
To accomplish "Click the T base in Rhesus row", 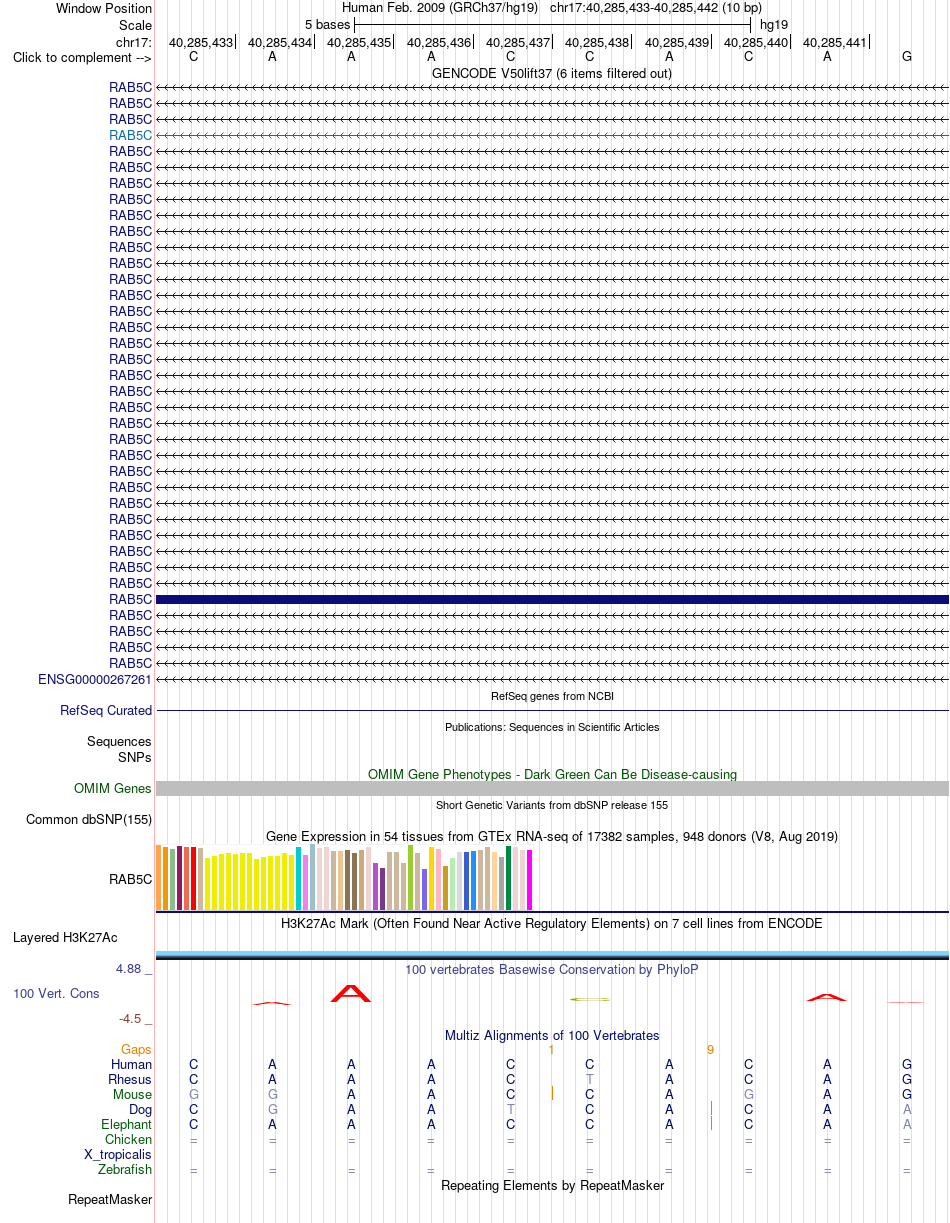I will coord(590,1080).
